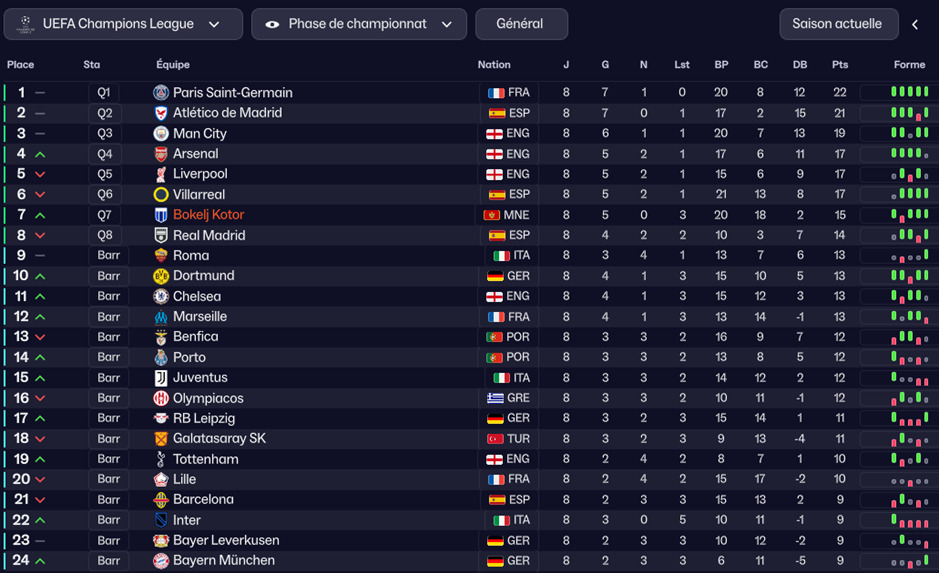
Task: Click the Villarreal yellow crest icon
Action: coord(161,195)
